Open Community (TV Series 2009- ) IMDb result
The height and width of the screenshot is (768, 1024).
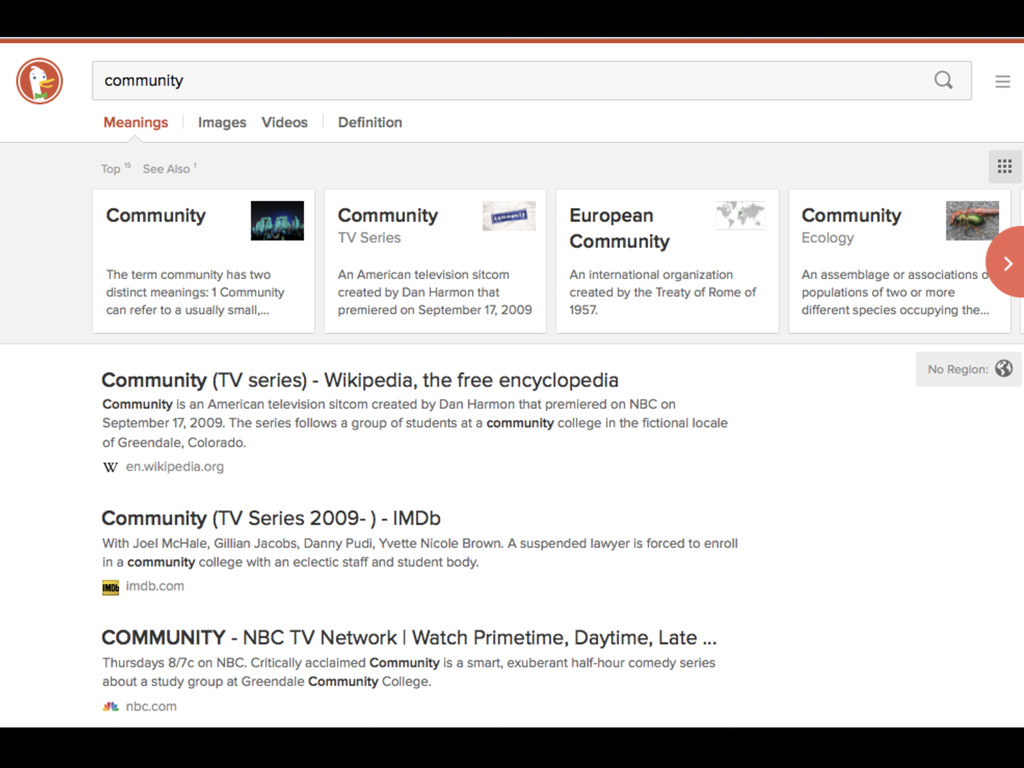[271, 519]
